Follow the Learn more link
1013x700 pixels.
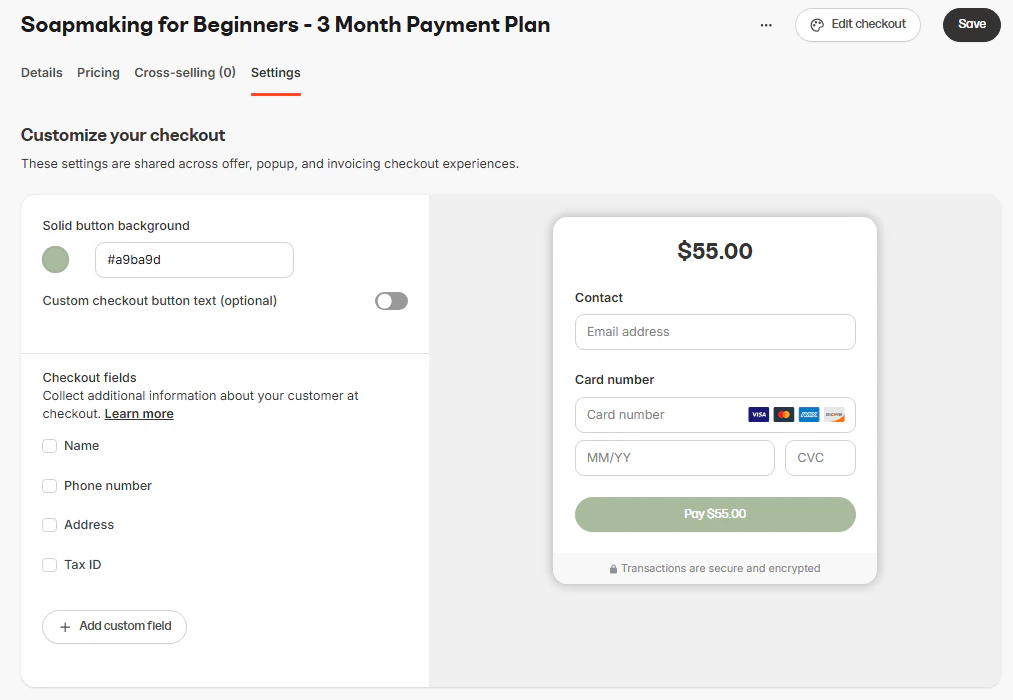pos(139,414)
